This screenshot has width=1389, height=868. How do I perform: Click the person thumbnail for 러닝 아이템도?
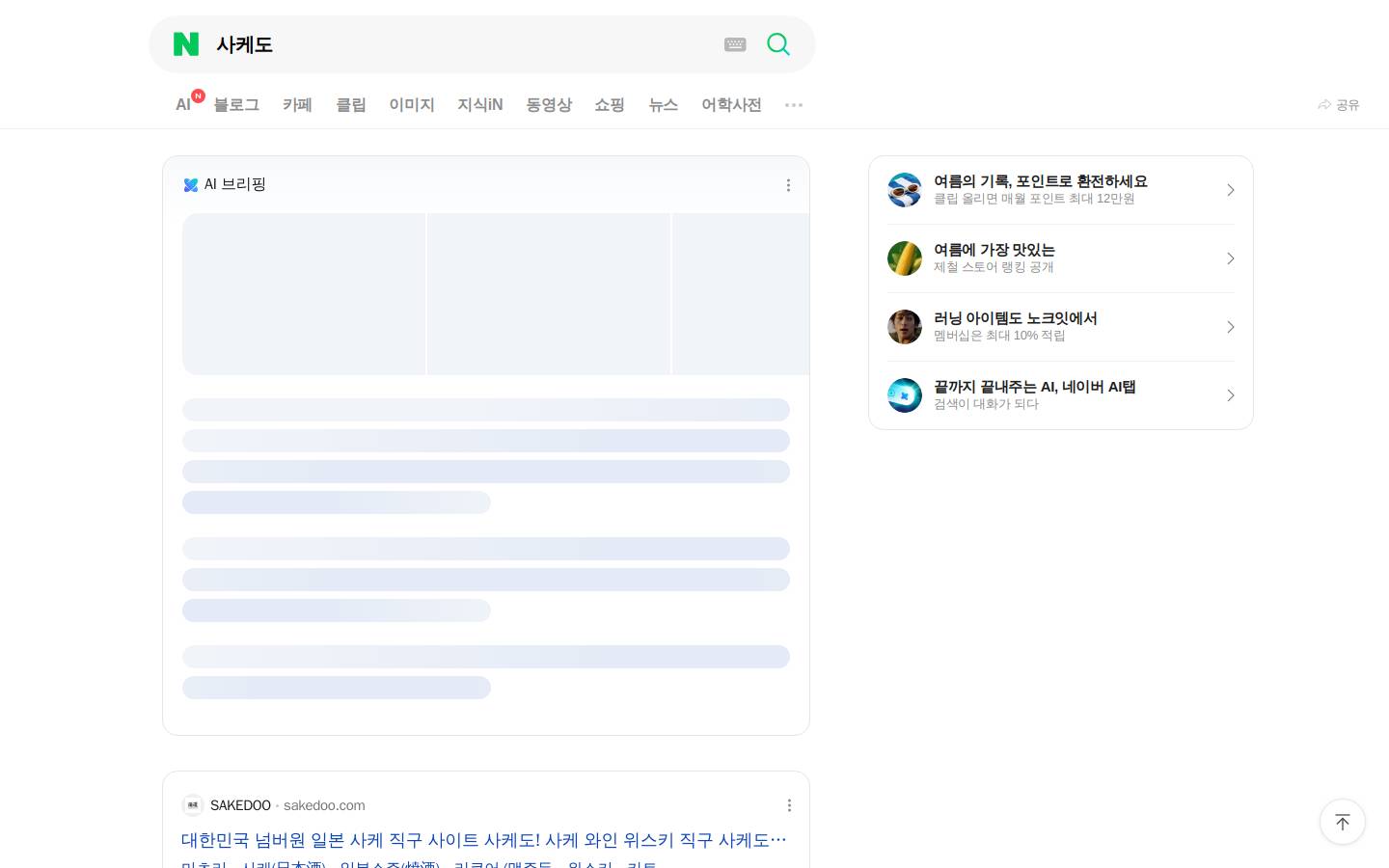pos(905,327)
